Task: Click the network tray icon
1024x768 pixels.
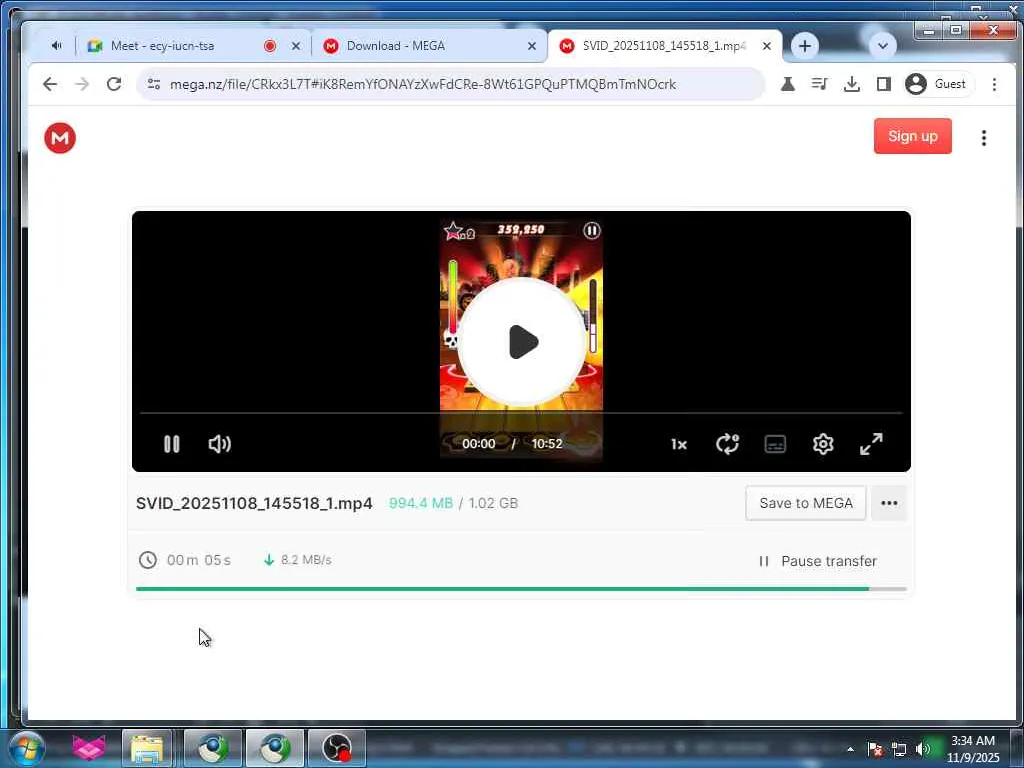Action: [x=899, y=749]
